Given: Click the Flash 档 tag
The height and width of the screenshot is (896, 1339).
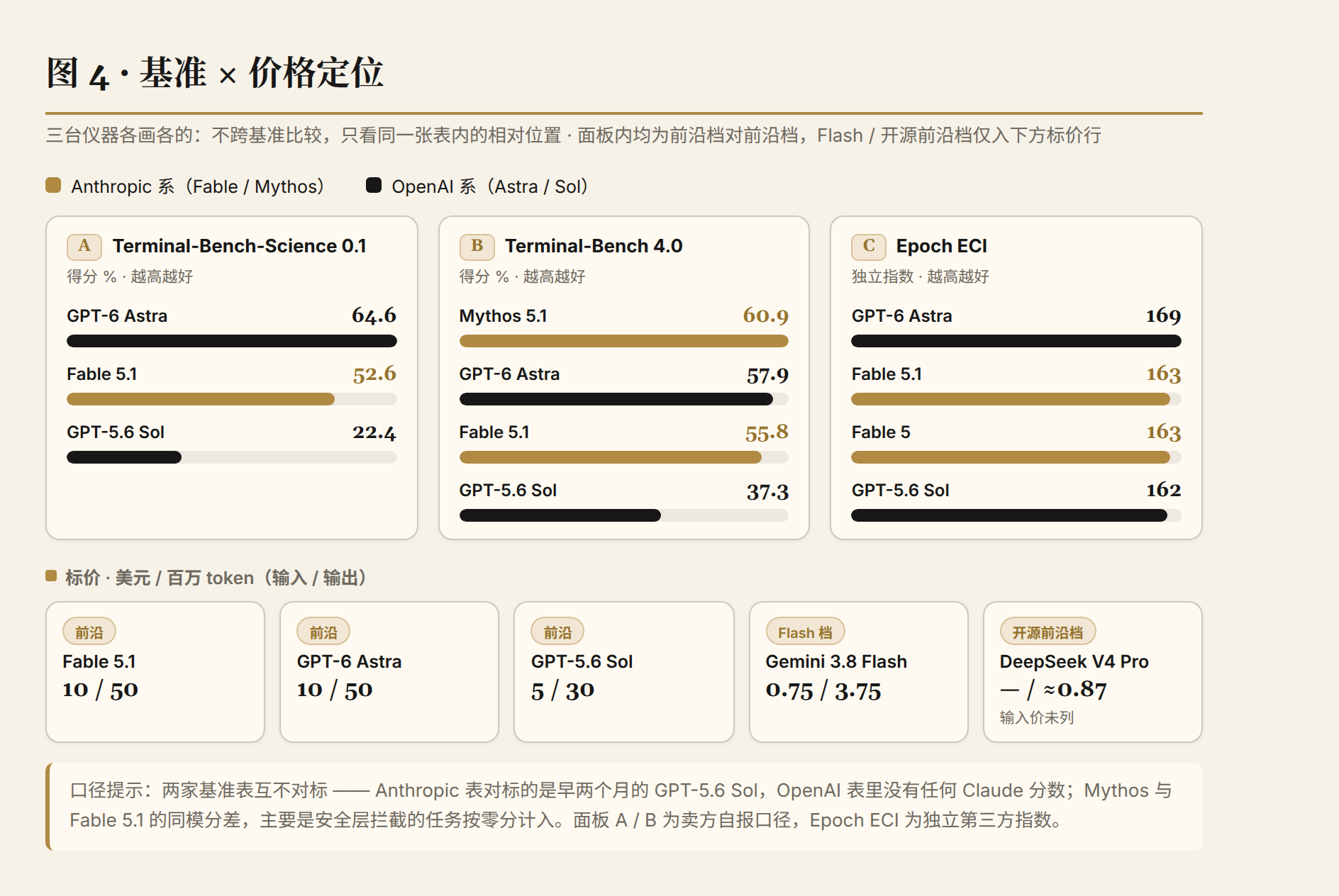Looking at the screenshot, I should coord(805,632).
